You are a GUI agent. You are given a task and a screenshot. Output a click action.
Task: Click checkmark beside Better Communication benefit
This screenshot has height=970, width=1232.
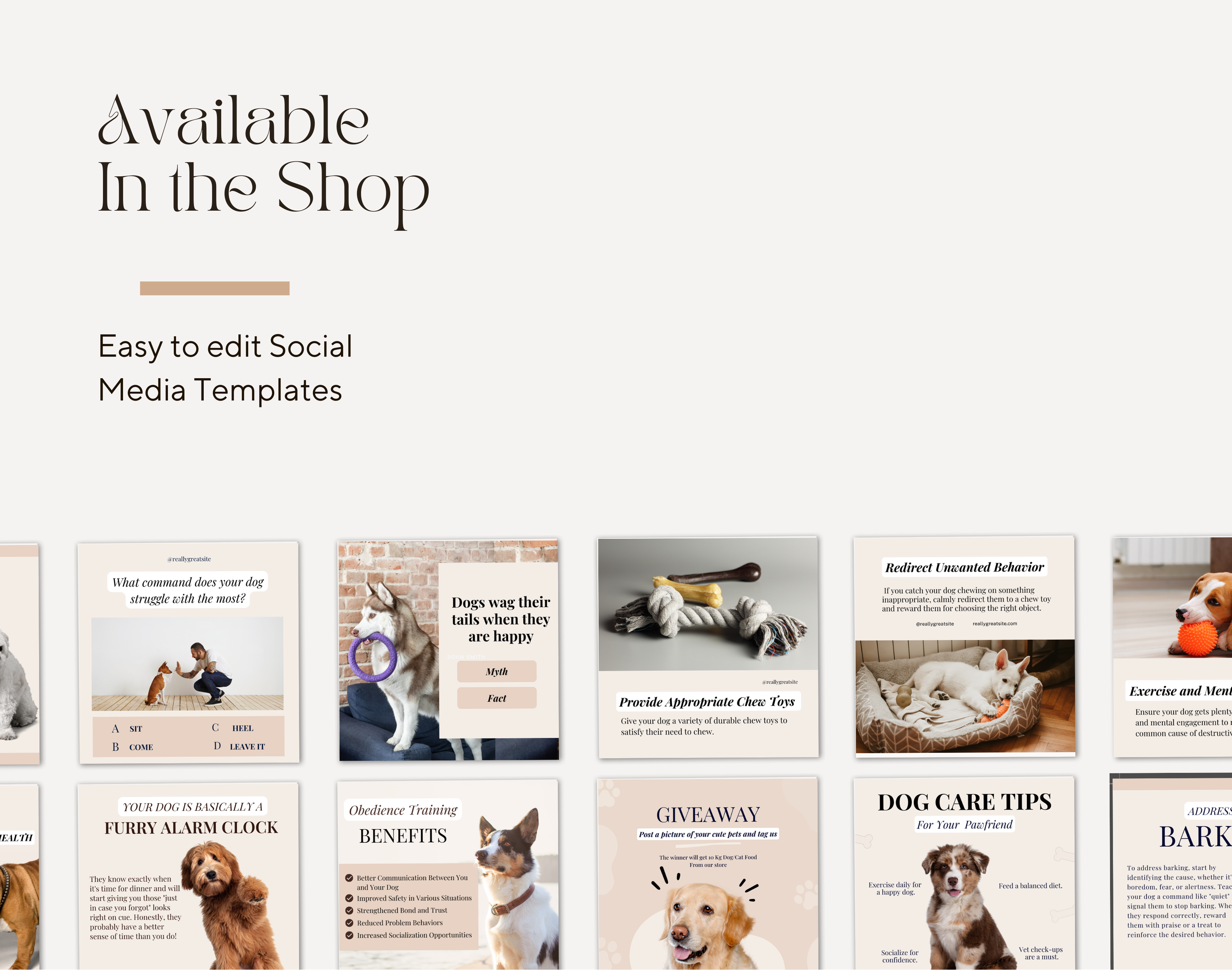click(349, 878)
